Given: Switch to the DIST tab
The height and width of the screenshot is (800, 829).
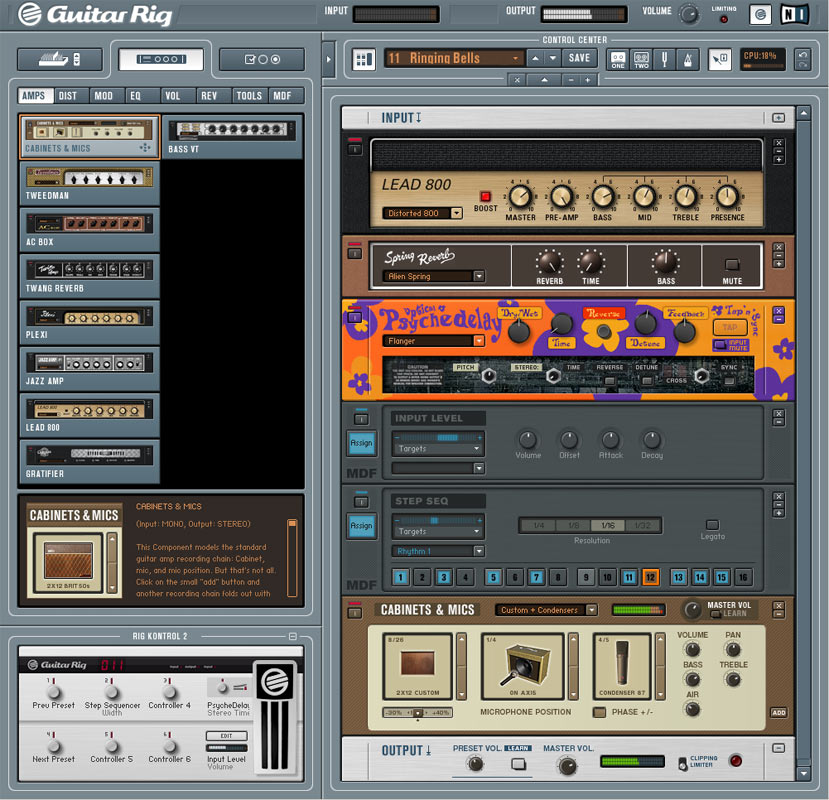Looking at the screenshot, I should pyautogui.click(x=70, y=96).
